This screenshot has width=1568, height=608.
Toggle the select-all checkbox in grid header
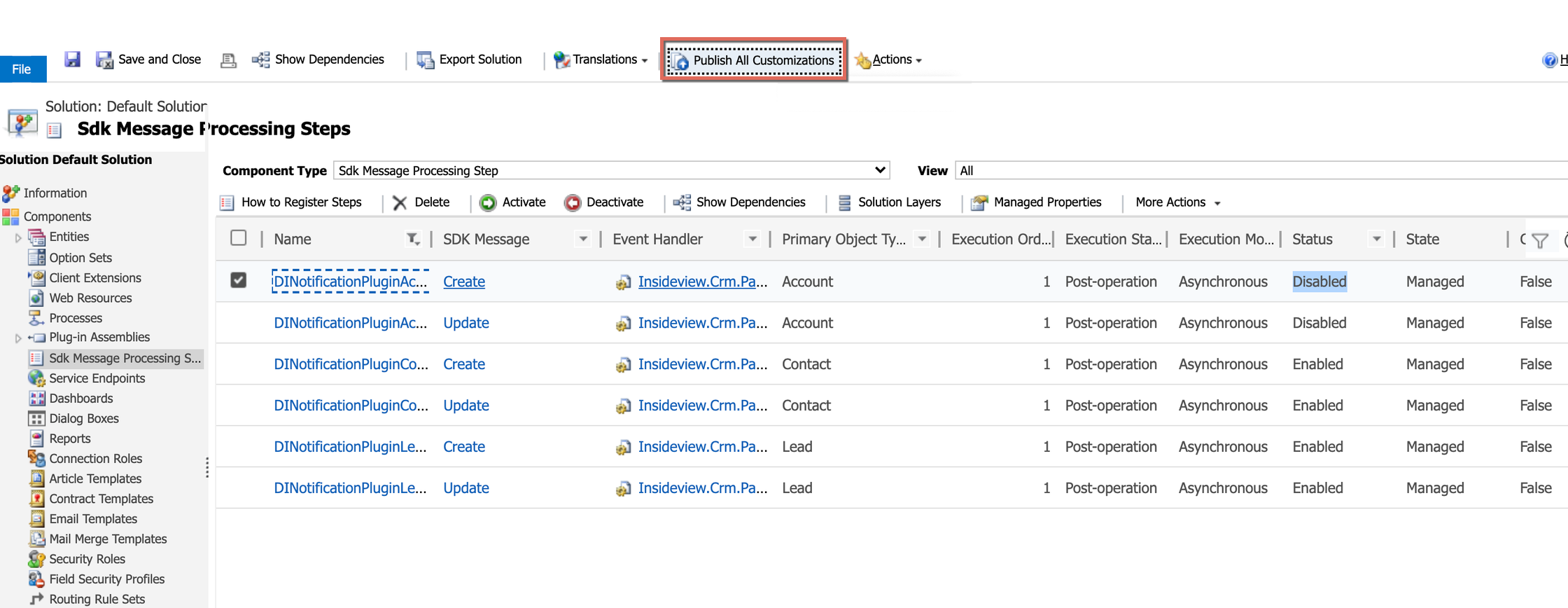(x=239, y=238)
